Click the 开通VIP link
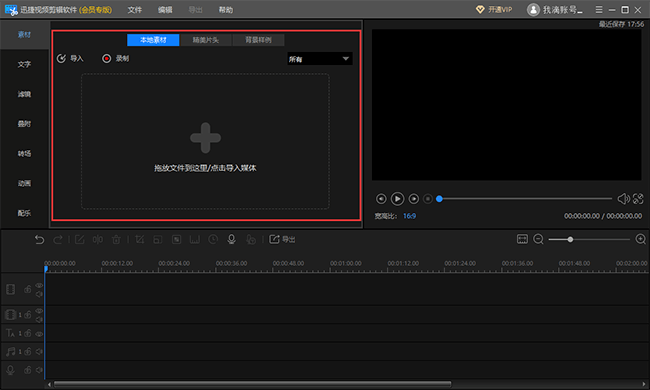Screen dimensions: 650x390 click(x=494, y=9)
